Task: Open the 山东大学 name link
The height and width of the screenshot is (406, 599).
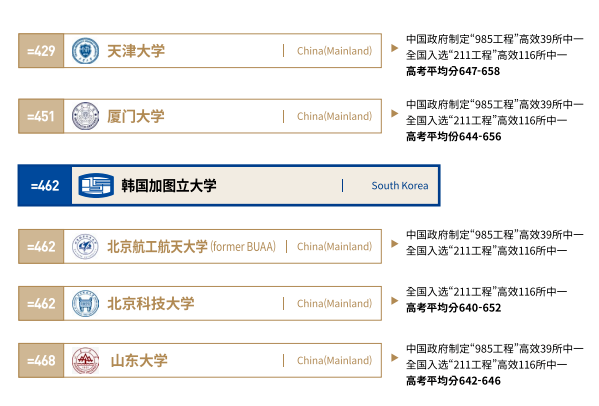Action: (139, 361)
